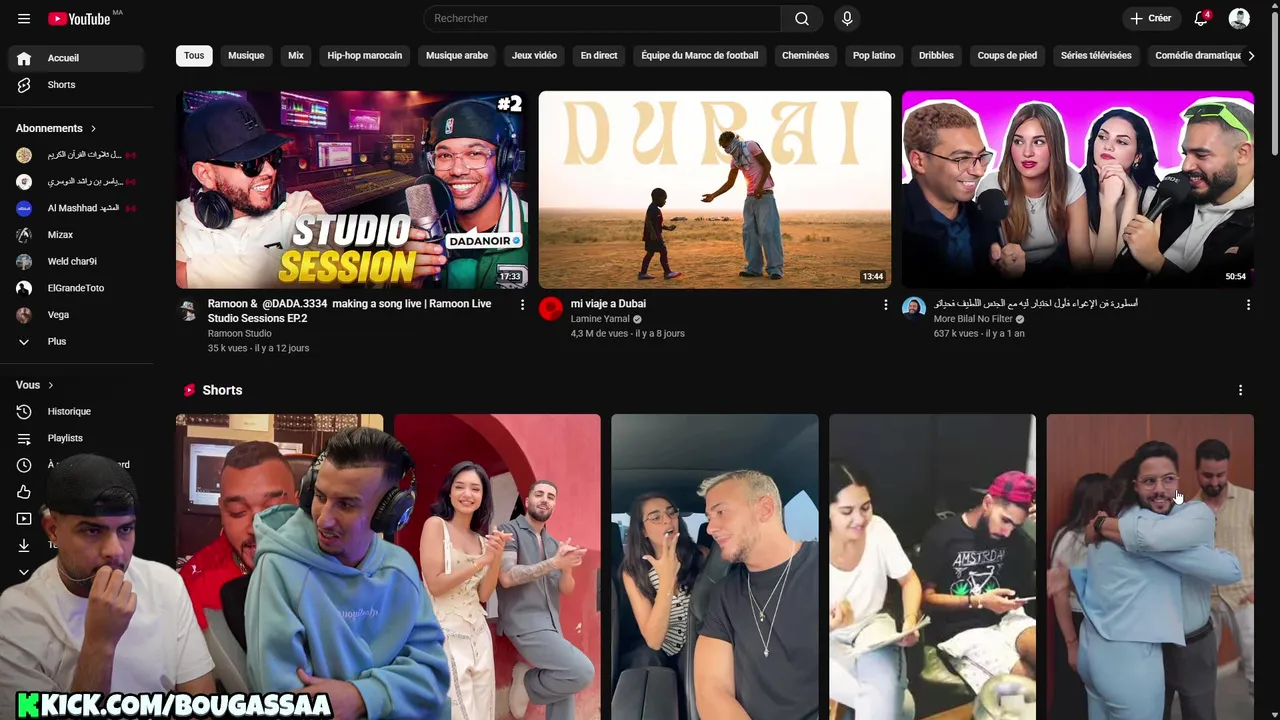Open the Lamine Yamal channel name

600,319
